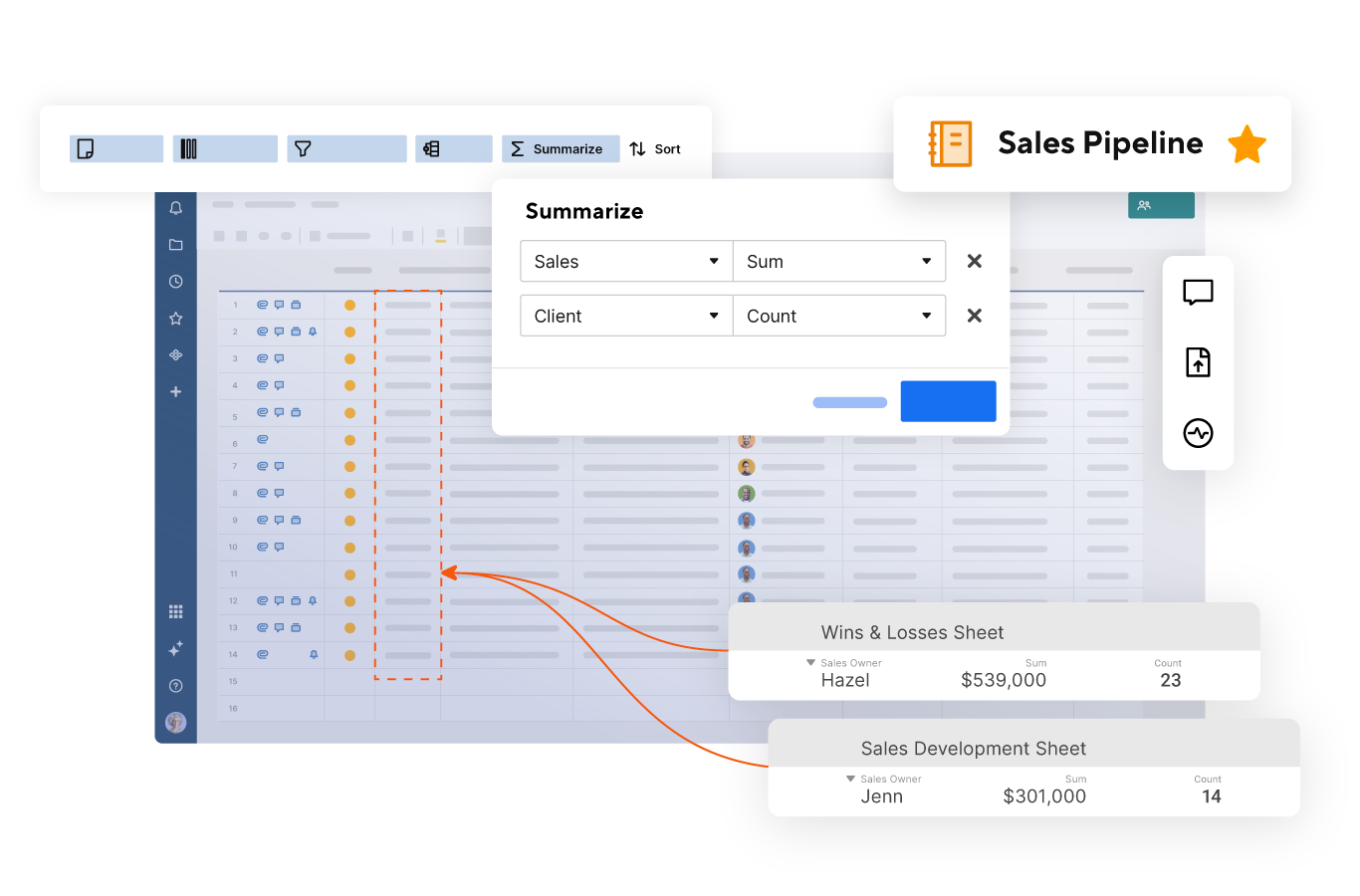The width and height of the screenshot is (1360, 896).
Task: Select row number 11 in the sheet
Action: point(233,574)
